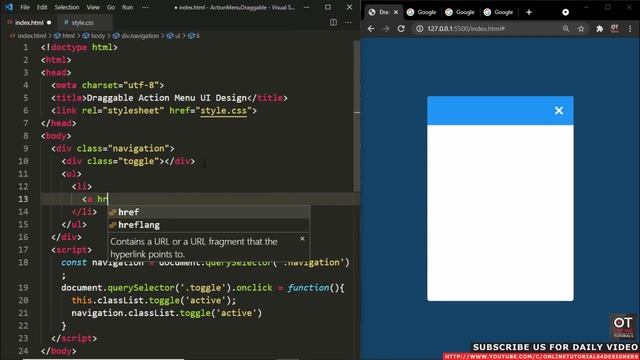
Task: Click 'Draggable Action Menu UI Design' title text
Action: 167,98
